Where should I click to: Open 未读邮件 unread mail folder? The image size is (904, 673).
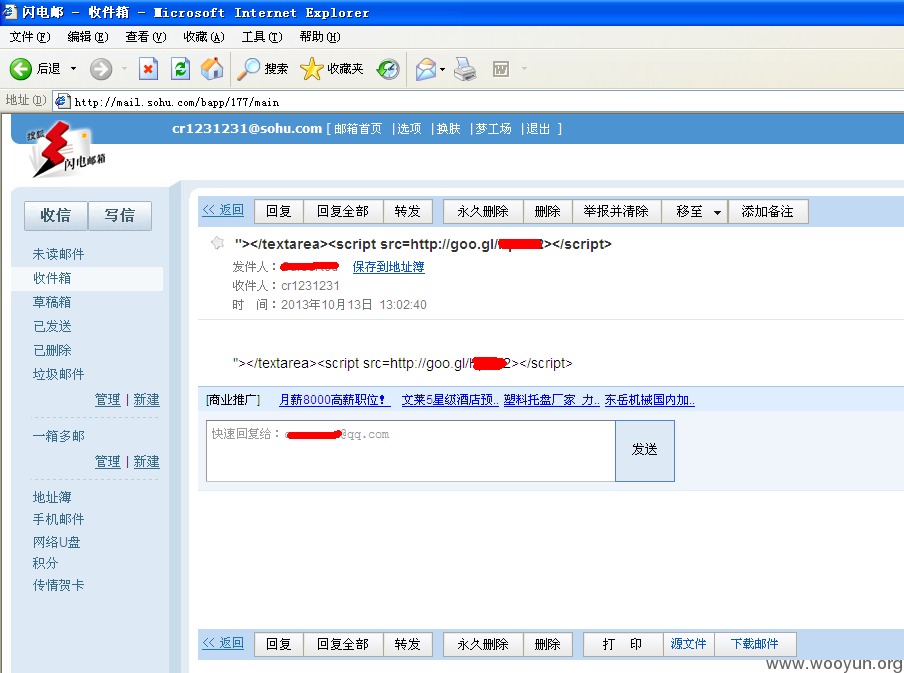(58, 254)
